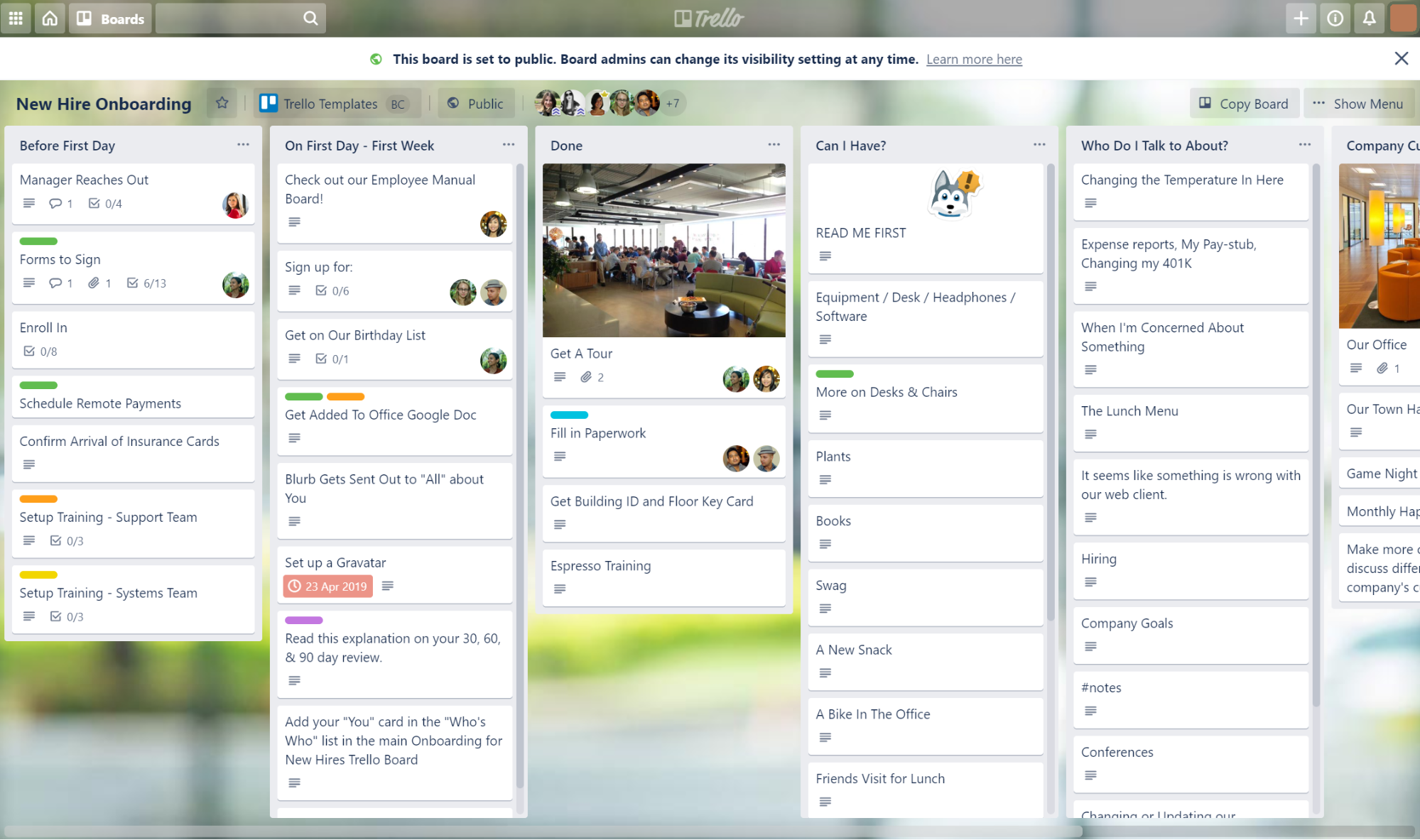
Task: Click the information circle icon
Action: point(1334,18)
